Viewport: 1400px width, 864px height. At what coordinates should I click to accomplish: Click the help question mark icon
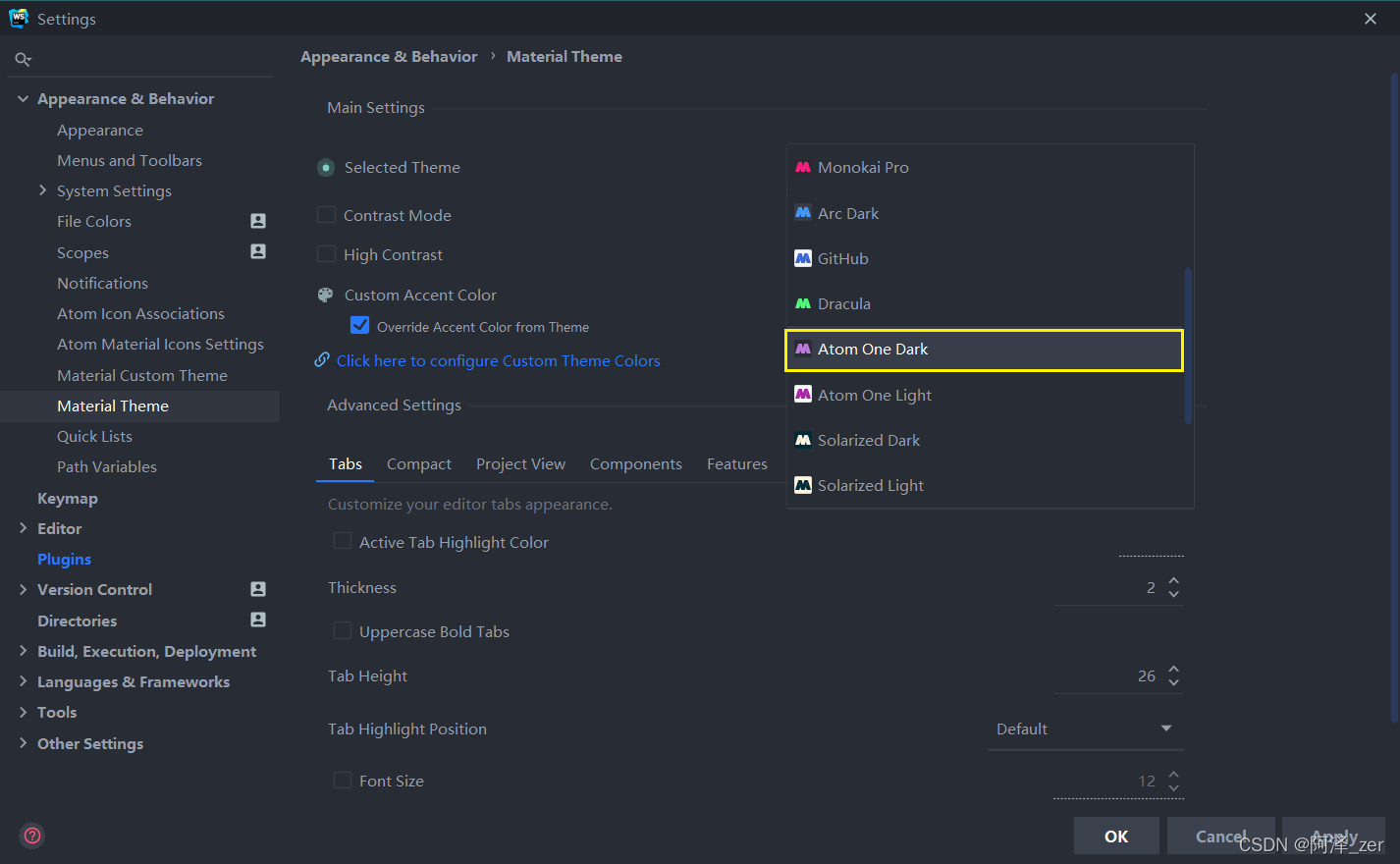point(32,836)
